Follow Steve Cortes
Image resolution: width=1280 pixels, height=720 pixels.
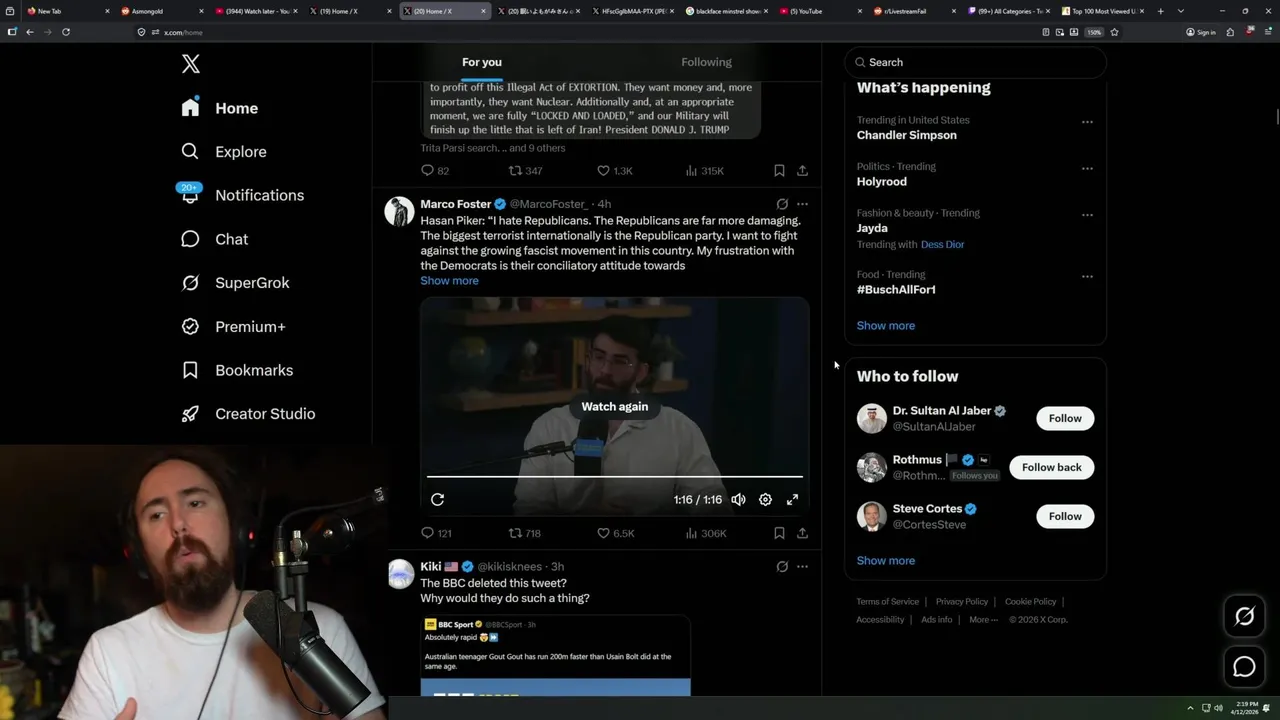[1065, 516]
